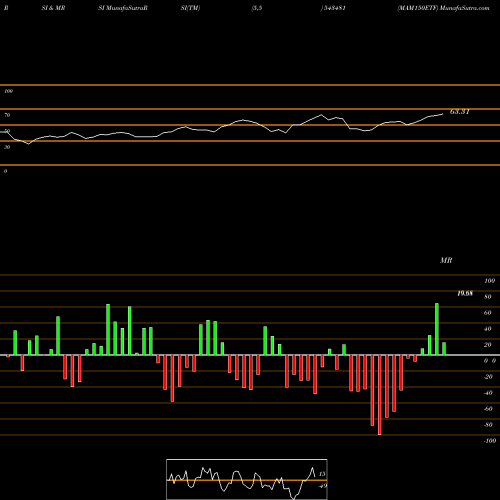Click the MR axis label -40
The image size is (500, 500).
[488, 393]
